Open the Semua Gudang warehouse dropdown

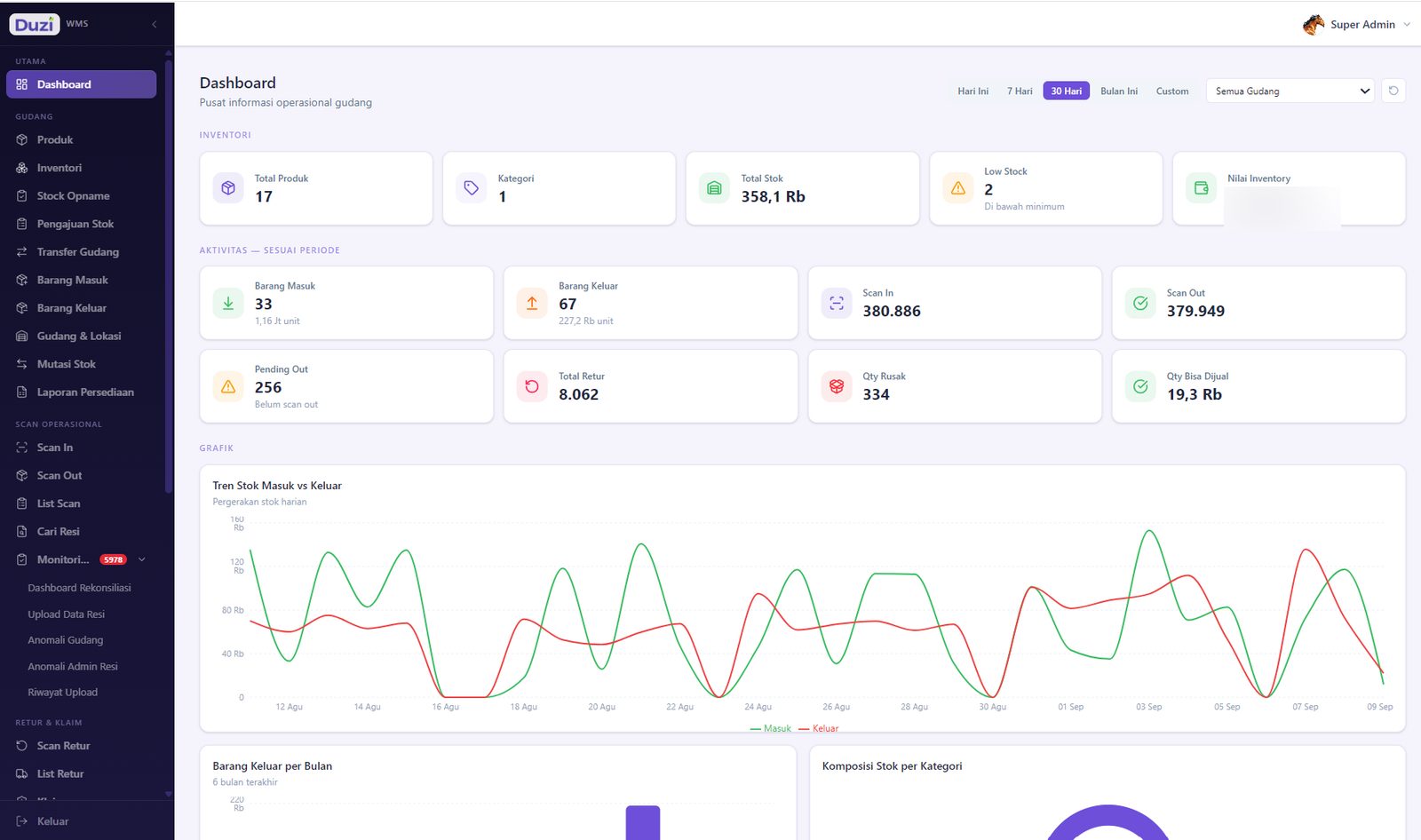pyautogui.click(x=1290, y=91)
